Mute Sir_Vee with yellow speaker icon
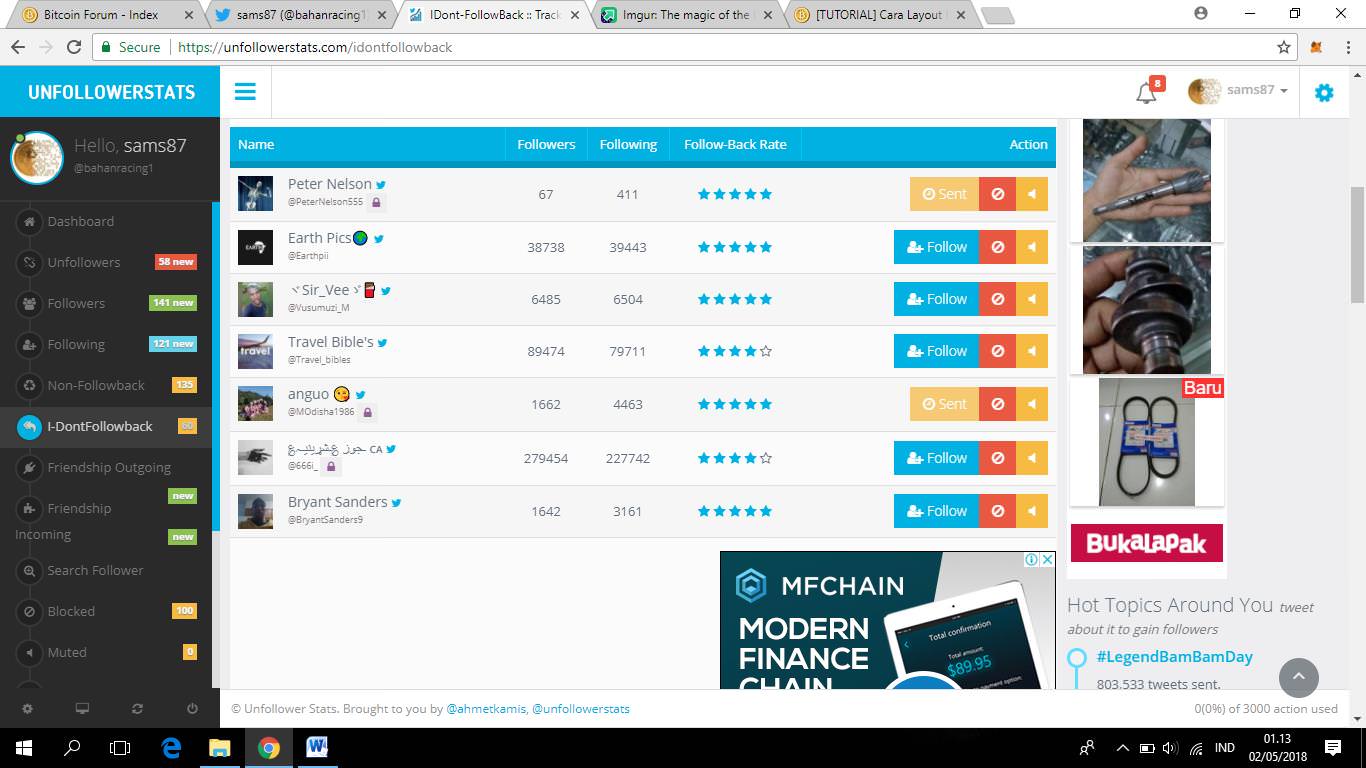 tap(1031, 299)
